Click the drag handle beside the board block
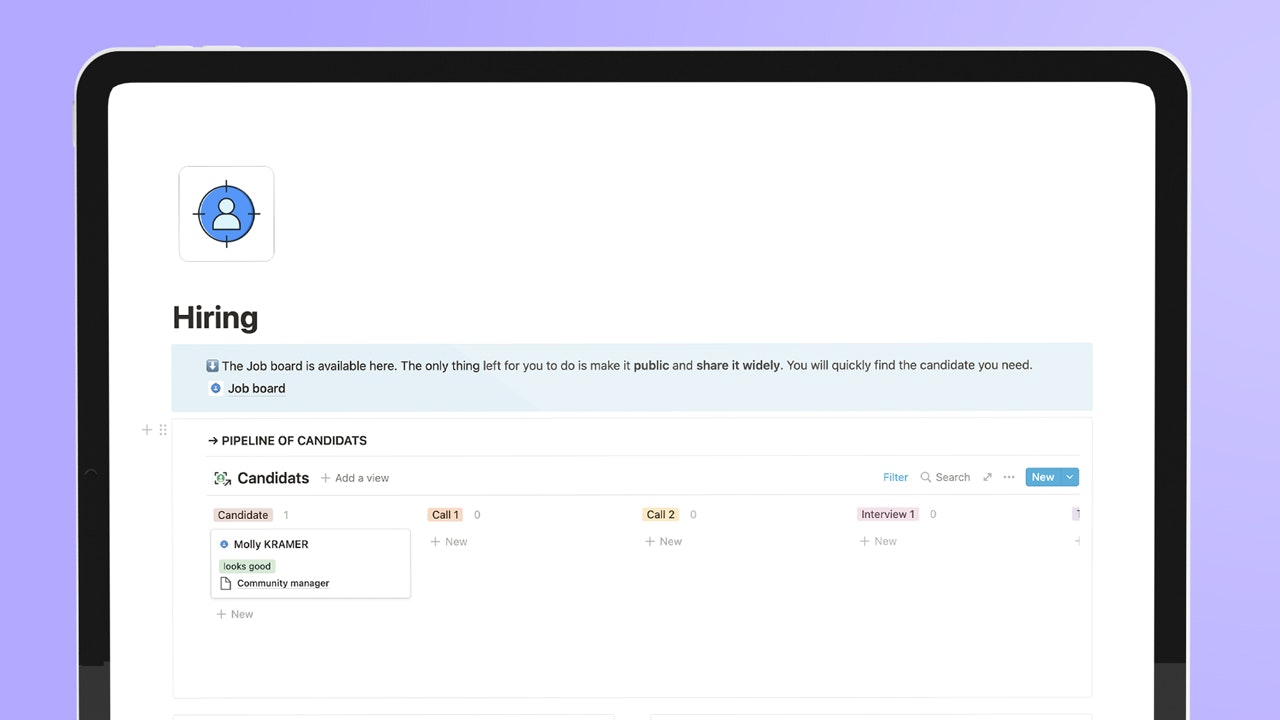This screenshot has width=1280, height=720. pos(163,429)
